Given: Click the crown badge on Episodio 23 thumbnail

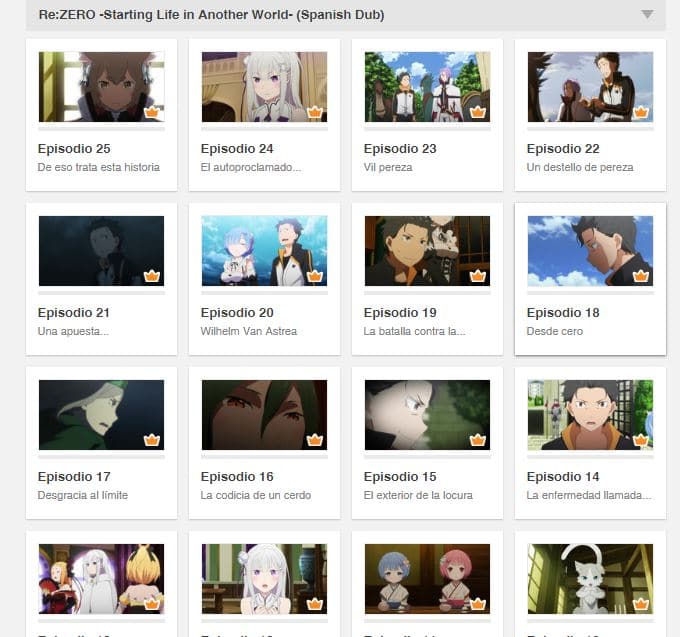Looking at the screenshot, I should pyautogui.click(x=478, y=112).
